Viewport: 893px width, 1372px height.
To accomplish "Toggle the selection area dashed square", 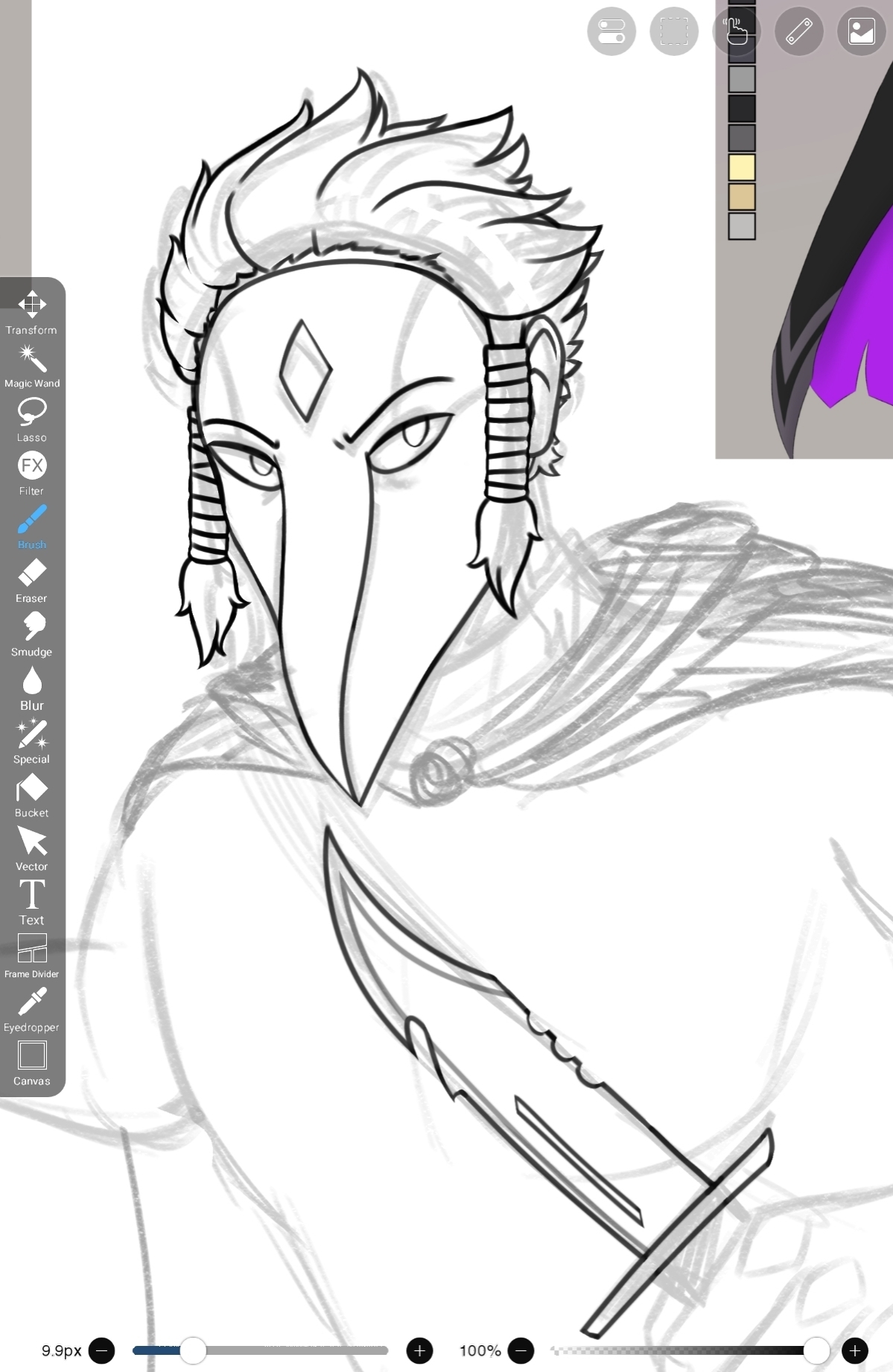I will pyautogui.click(x=674, y=31).
